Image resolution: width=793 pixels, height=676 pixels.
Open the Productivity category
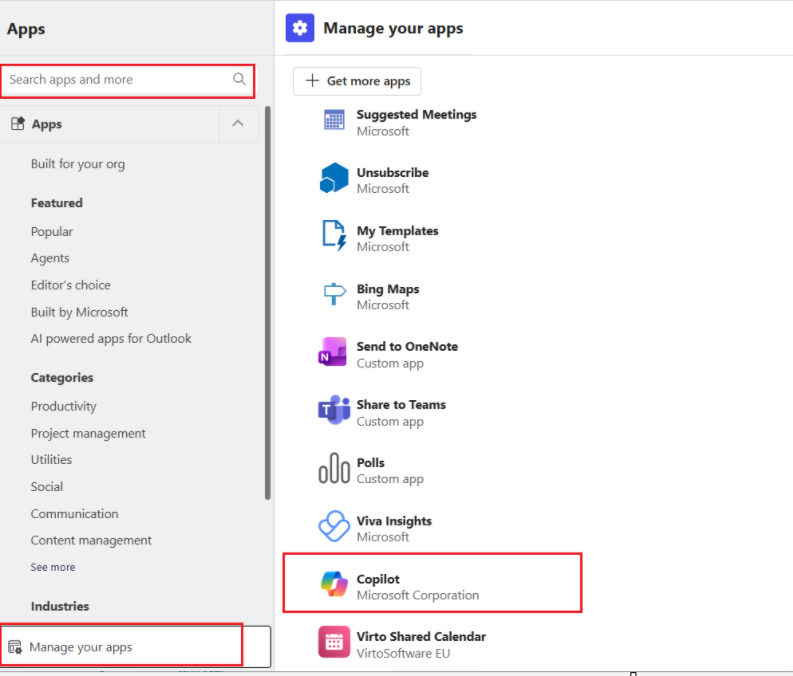pos(63,407)
